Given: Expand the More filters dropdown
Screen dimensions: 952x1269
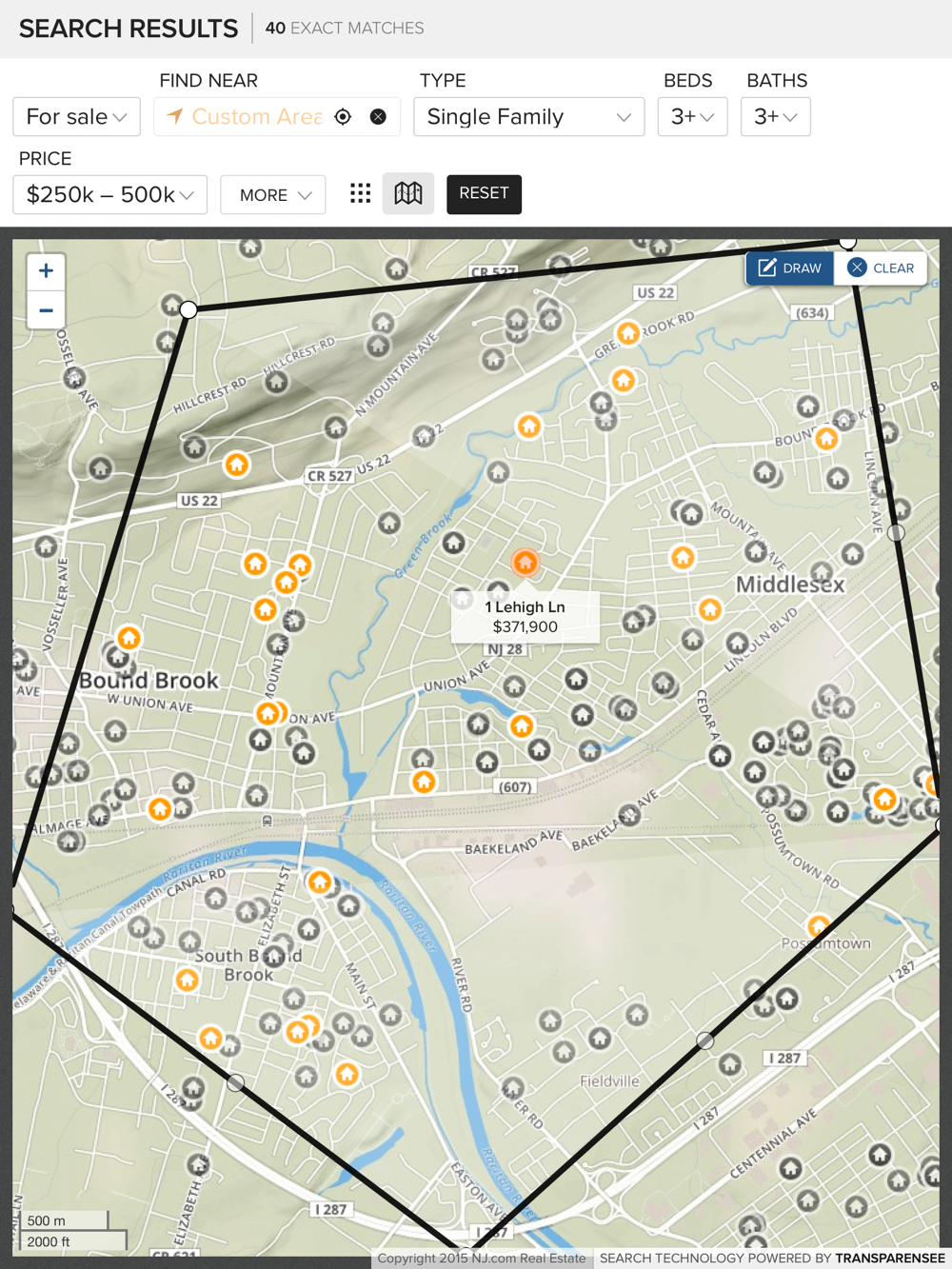Looking at the screenshot, I should click(273, 194).
